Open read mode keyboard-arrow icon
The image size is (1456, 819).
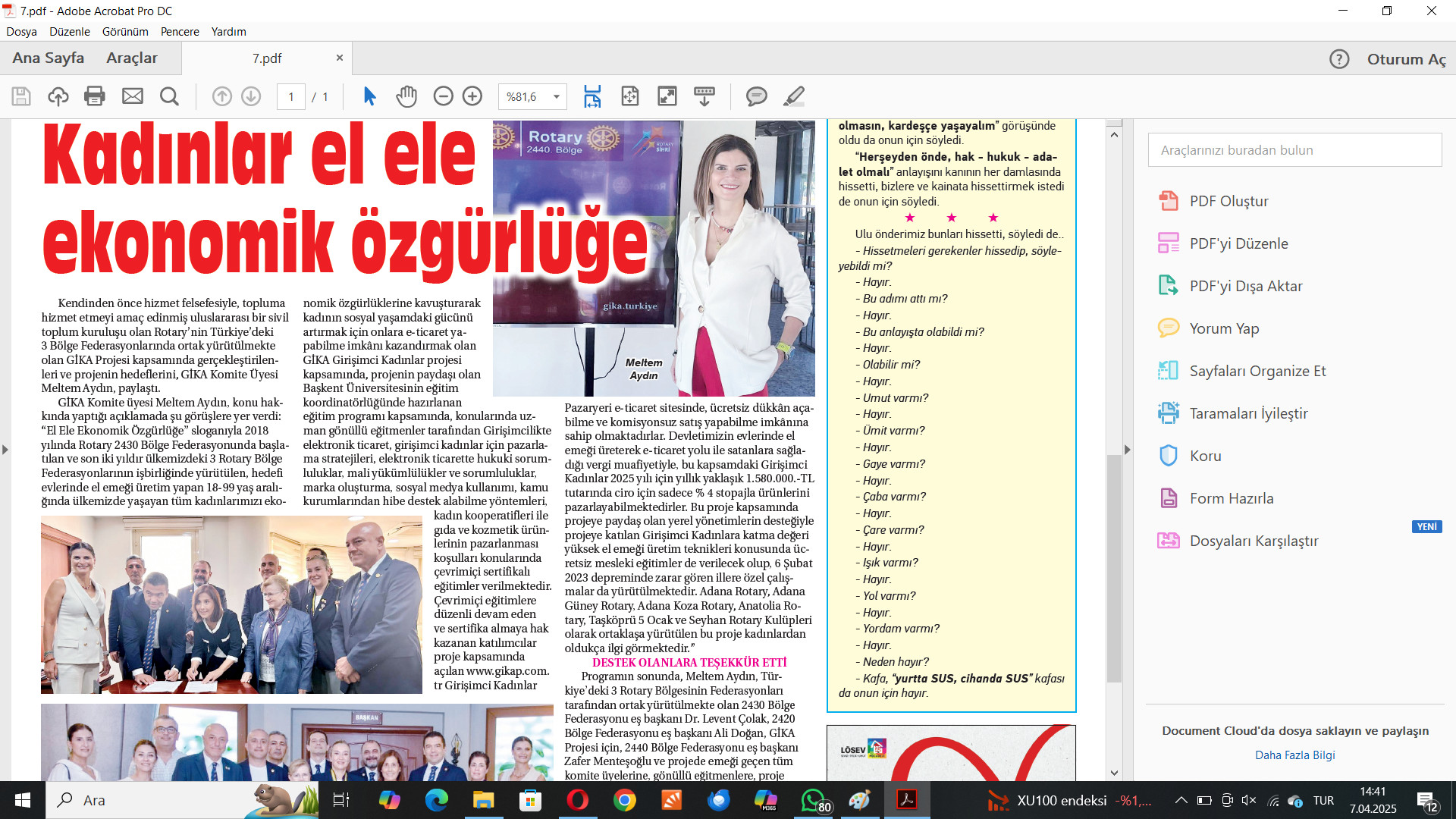click(x=704, y=96)
